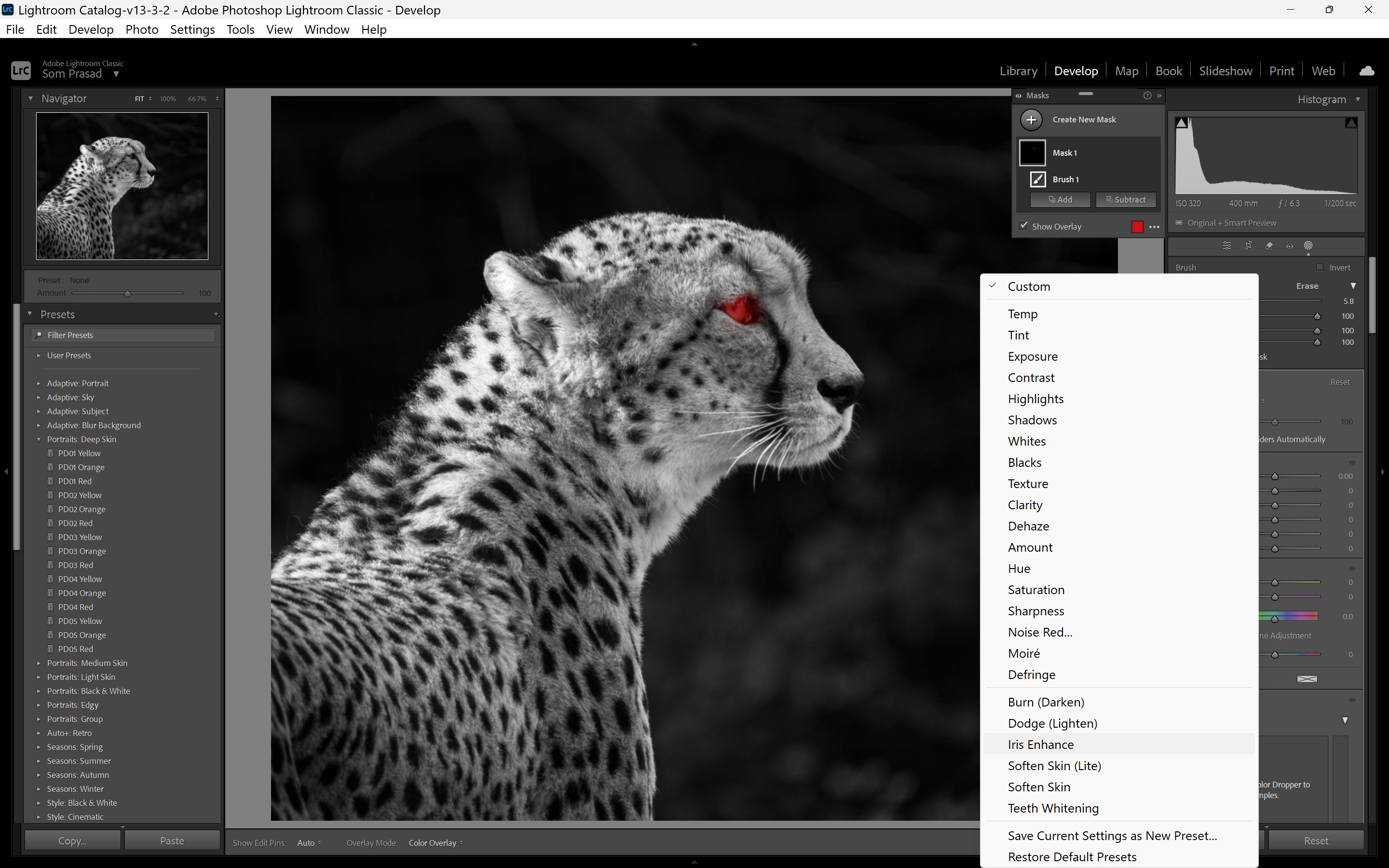Click the red overlay color swatch

tap(1136, 227)
